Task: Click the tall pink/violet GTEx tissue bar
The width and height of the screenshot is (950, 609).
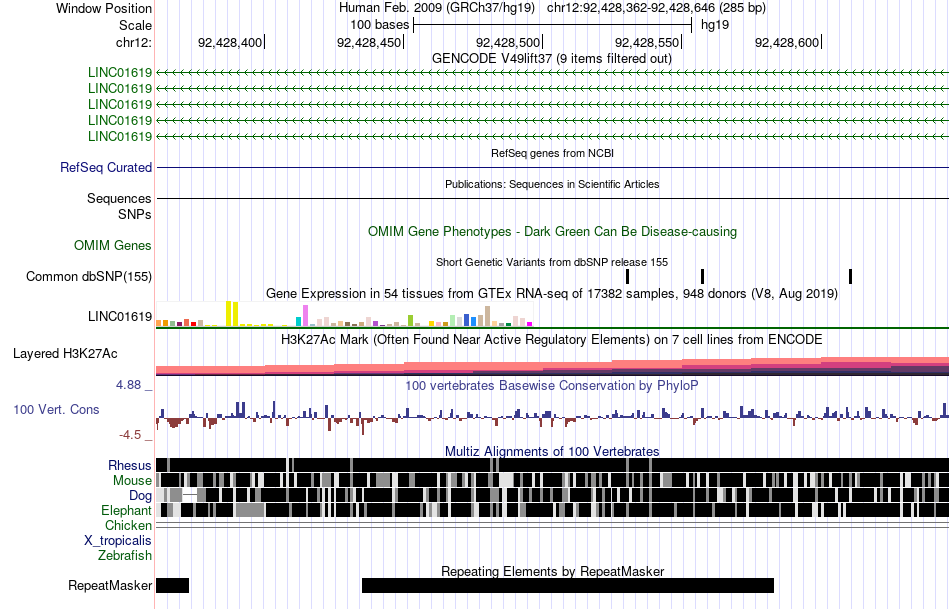Action: (306, 316)
